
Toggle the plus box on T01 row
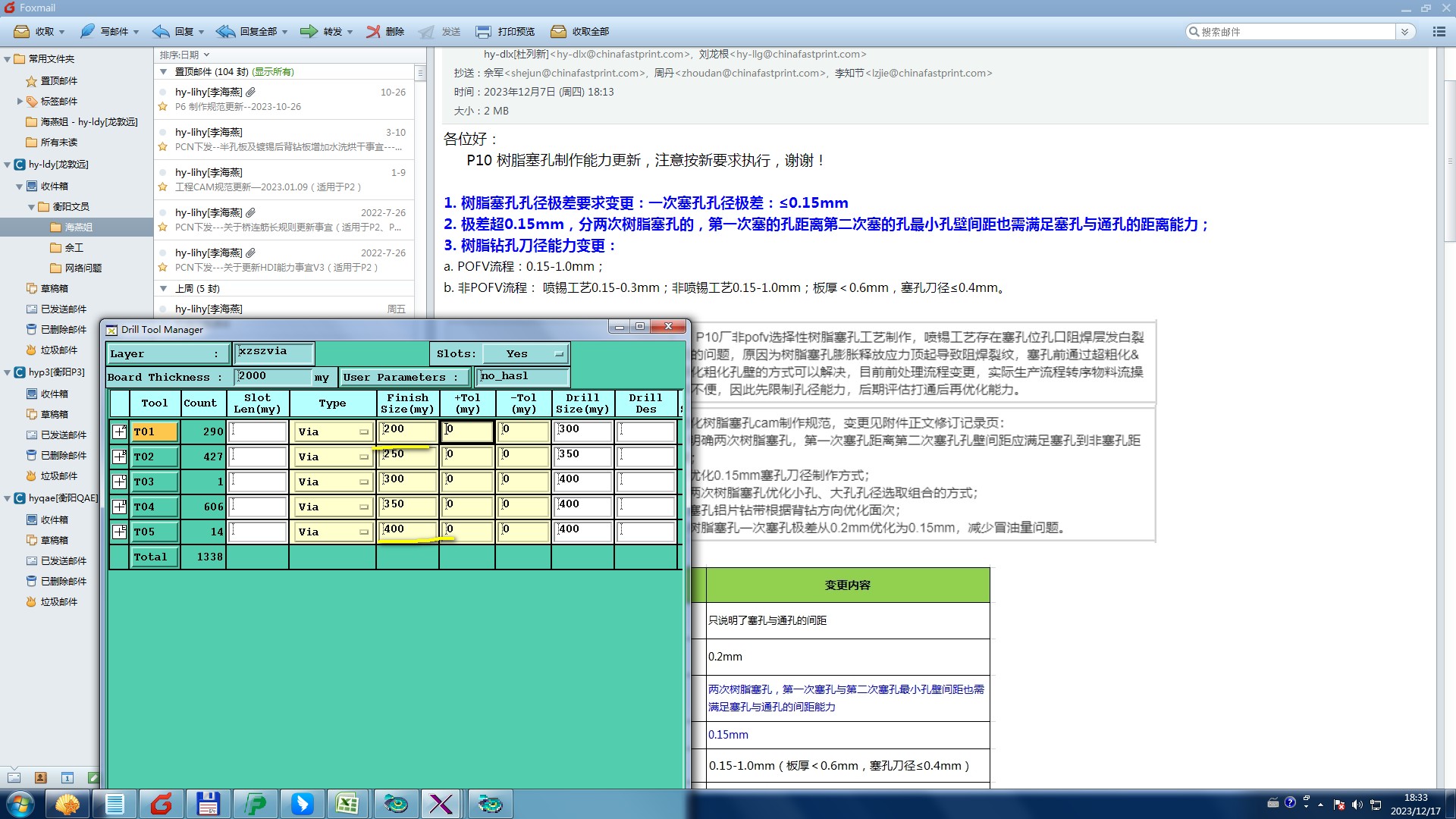119,431
